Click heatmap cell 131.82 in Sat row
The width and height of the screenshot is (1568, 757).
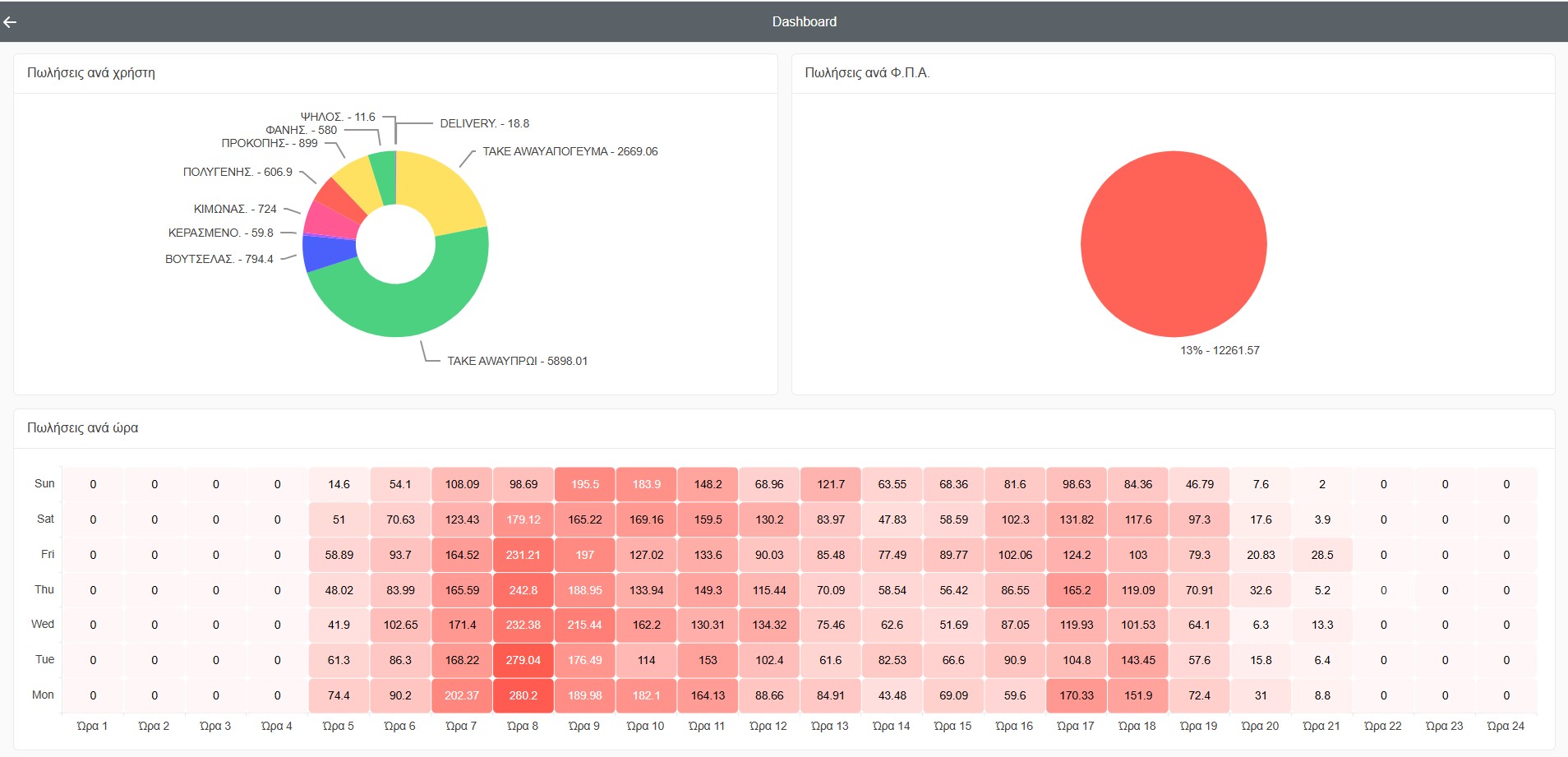coord(1077,519)
